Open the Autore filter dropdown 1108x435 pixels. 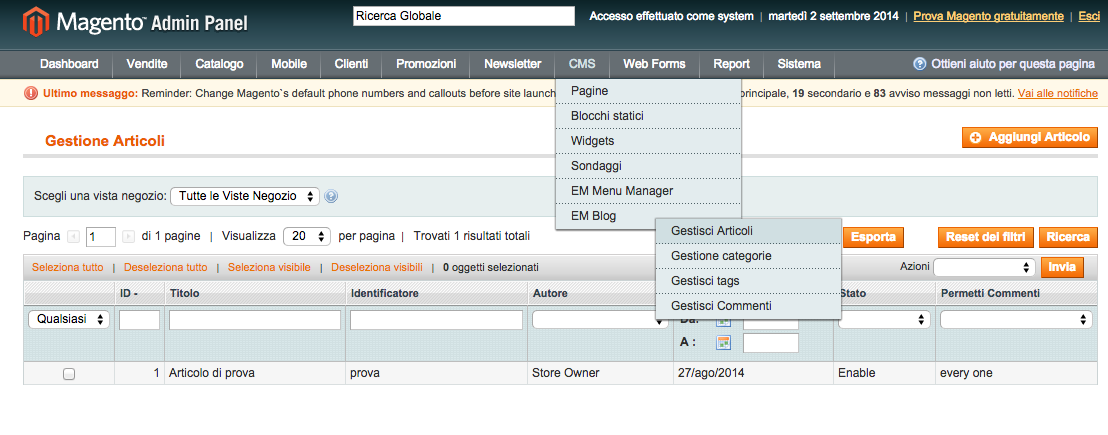[600, 320]
